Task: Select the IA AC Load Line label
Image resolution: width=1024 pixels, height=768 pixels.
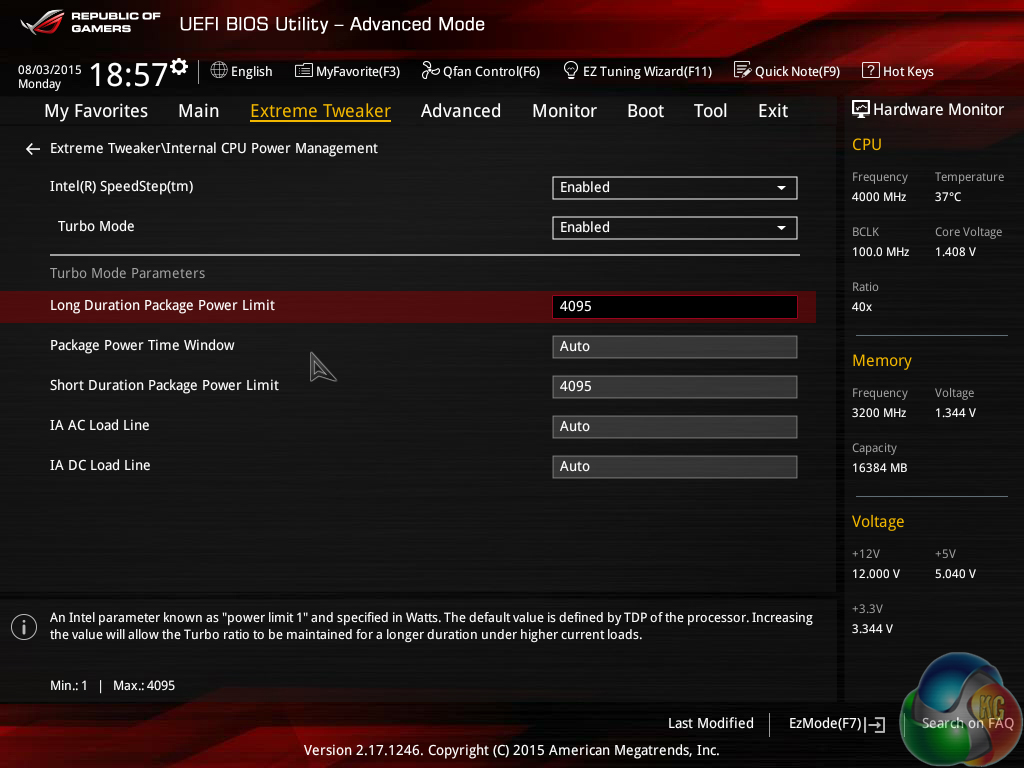Action: [x=100, y=425]
